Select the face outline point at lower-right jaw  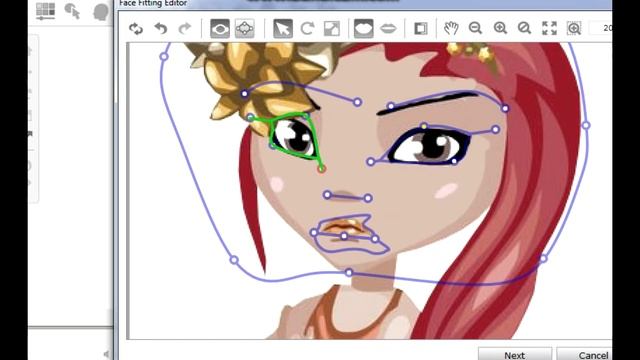coord(543,259)
